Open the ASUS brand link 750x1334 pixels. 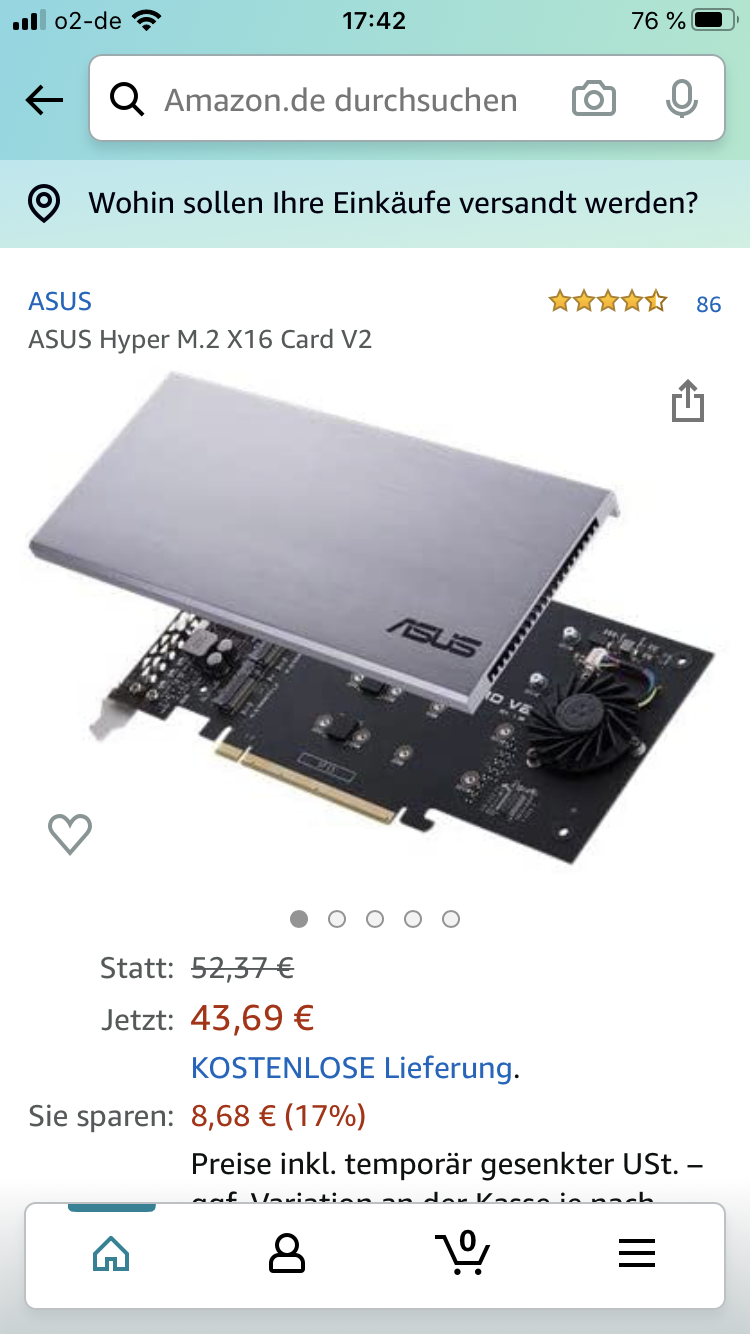coord(60,302)
